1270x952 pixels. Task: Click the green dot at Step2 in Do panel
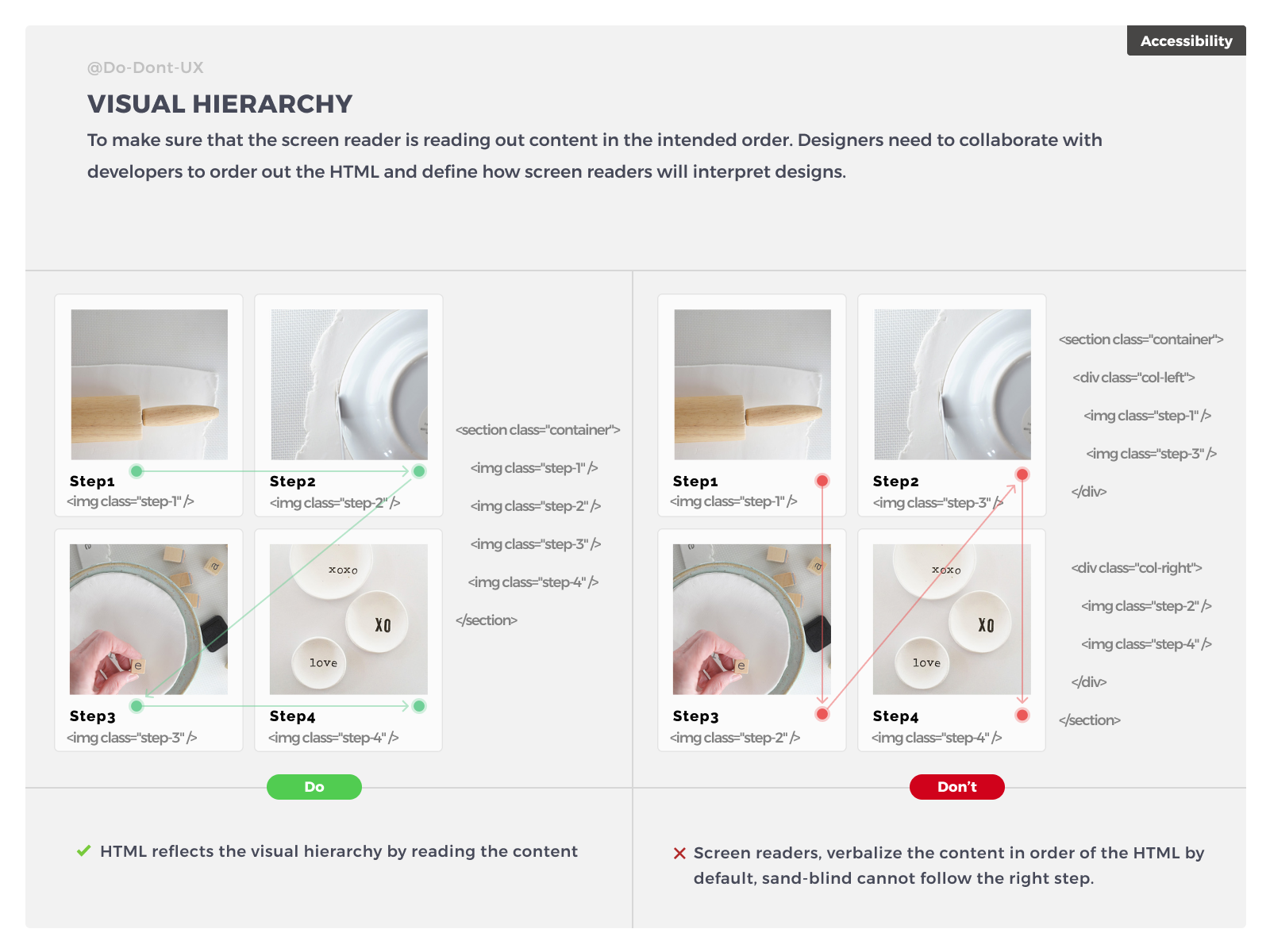tap(419, 471)
